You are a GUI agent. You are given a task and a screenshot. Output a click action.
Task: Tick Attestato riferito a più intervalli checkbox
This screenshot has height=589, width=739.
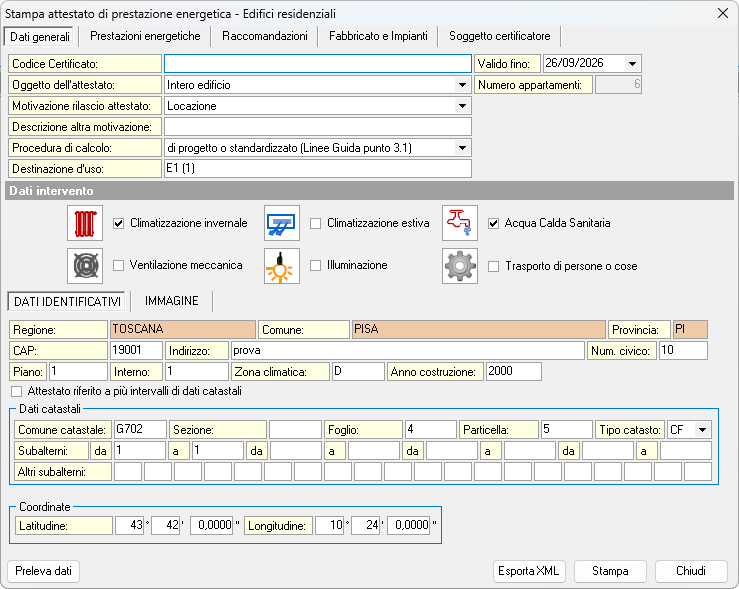pos(16,391)
